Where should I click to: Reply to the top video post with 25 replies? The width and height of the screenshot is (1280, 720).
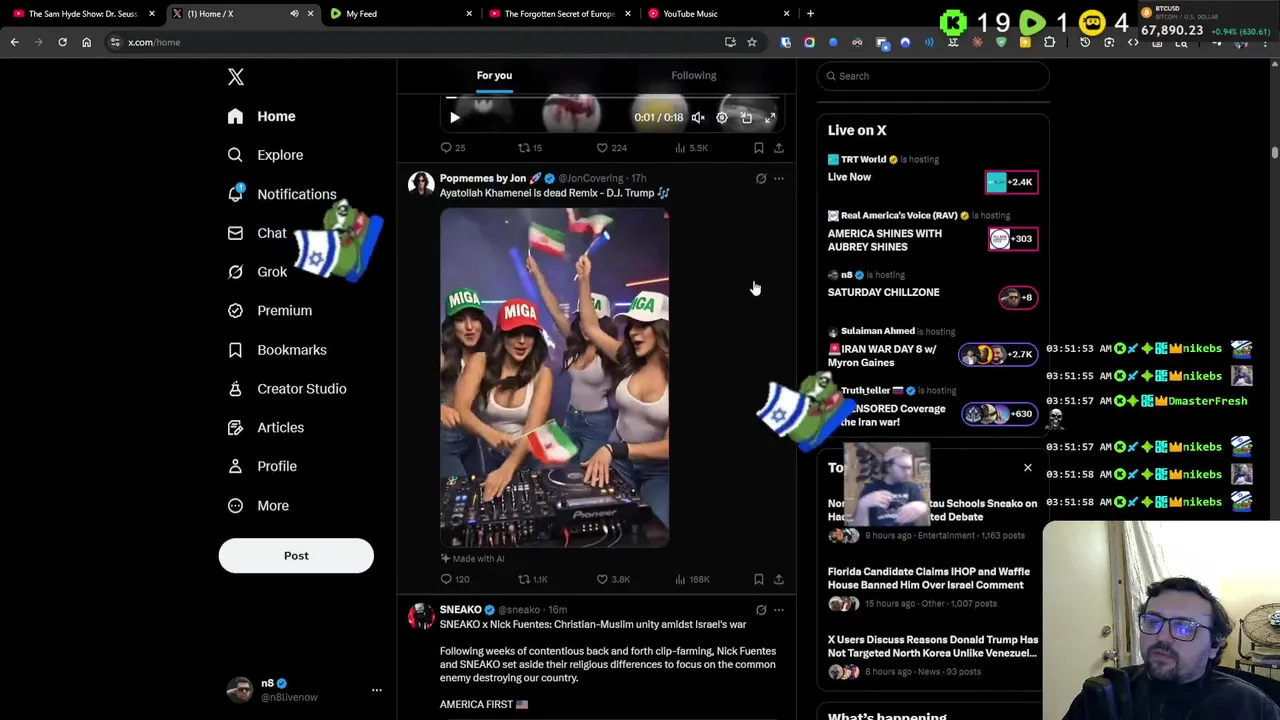point(453,148)
